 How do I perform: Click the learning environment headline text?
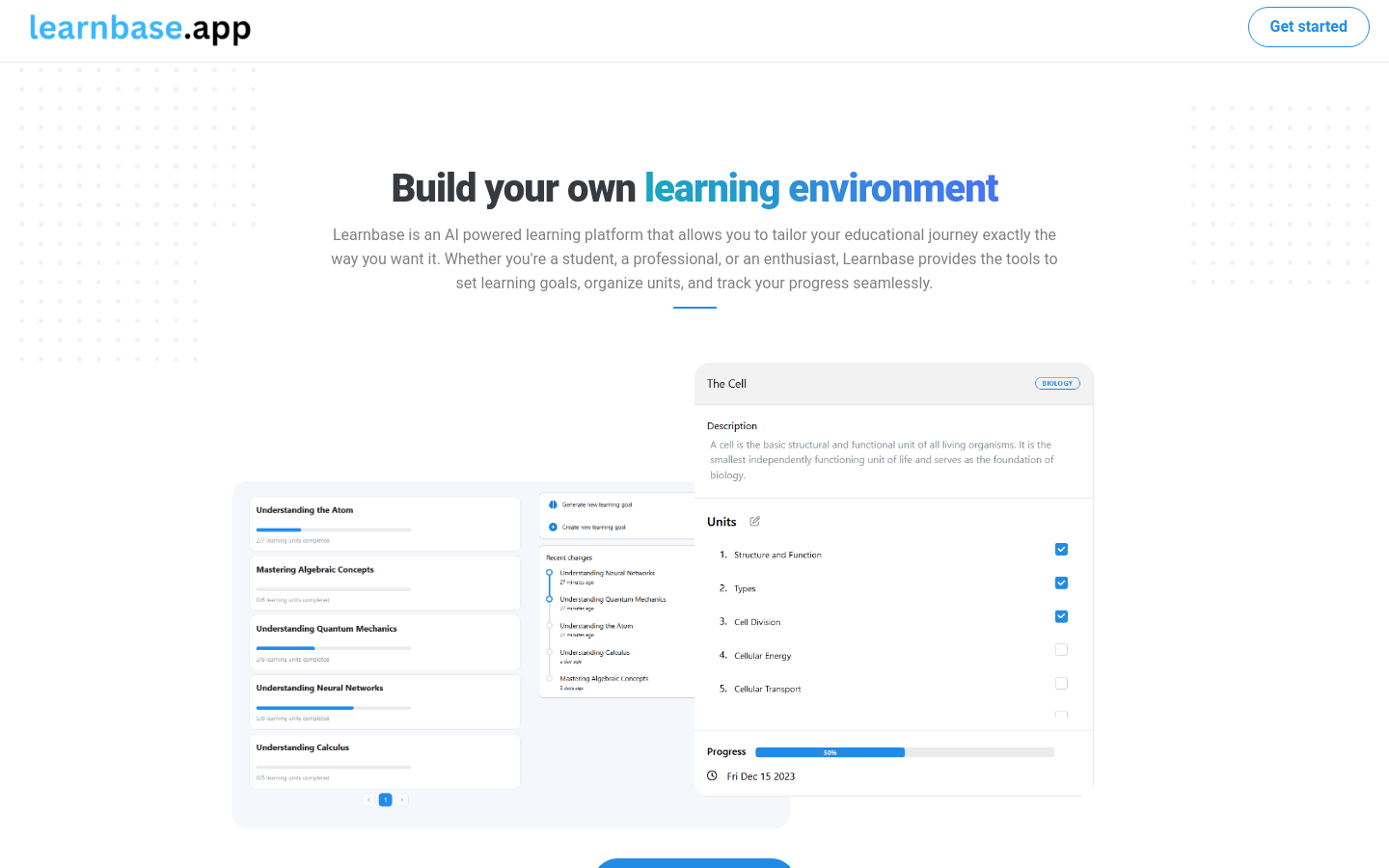coord(821,188)
